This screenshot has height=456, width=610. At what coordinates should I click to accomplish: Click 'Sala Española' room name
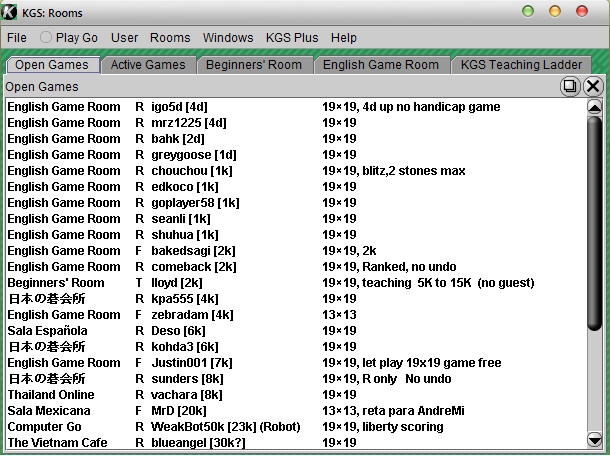pyautogui.click(x=47, y=331)
